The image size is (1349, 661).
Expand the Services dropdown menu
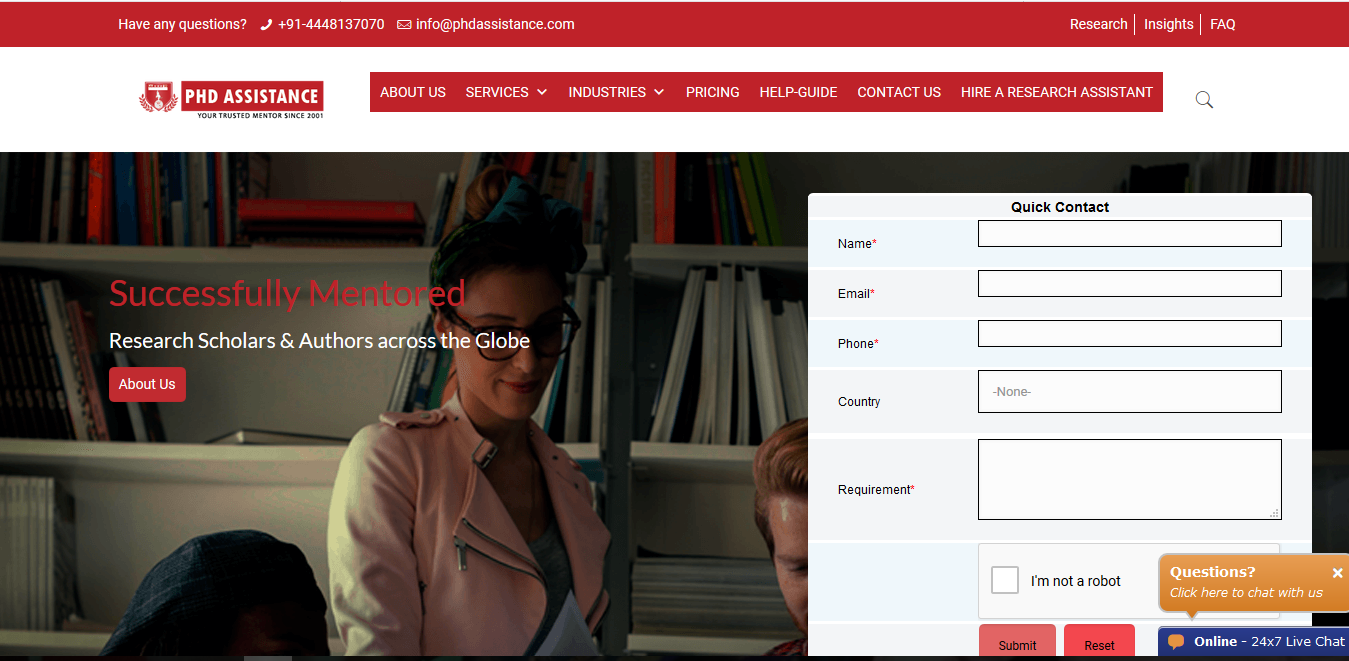pos(506,92)
